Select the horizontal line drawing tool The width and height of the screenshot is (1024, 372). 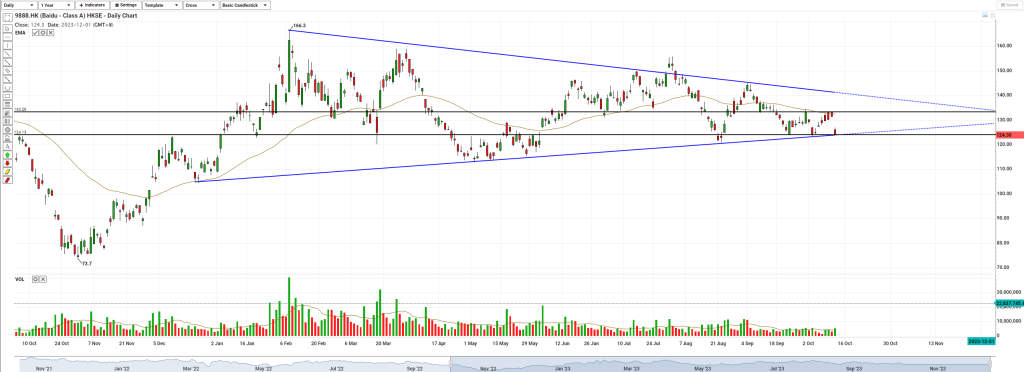[x=7, y=37]
